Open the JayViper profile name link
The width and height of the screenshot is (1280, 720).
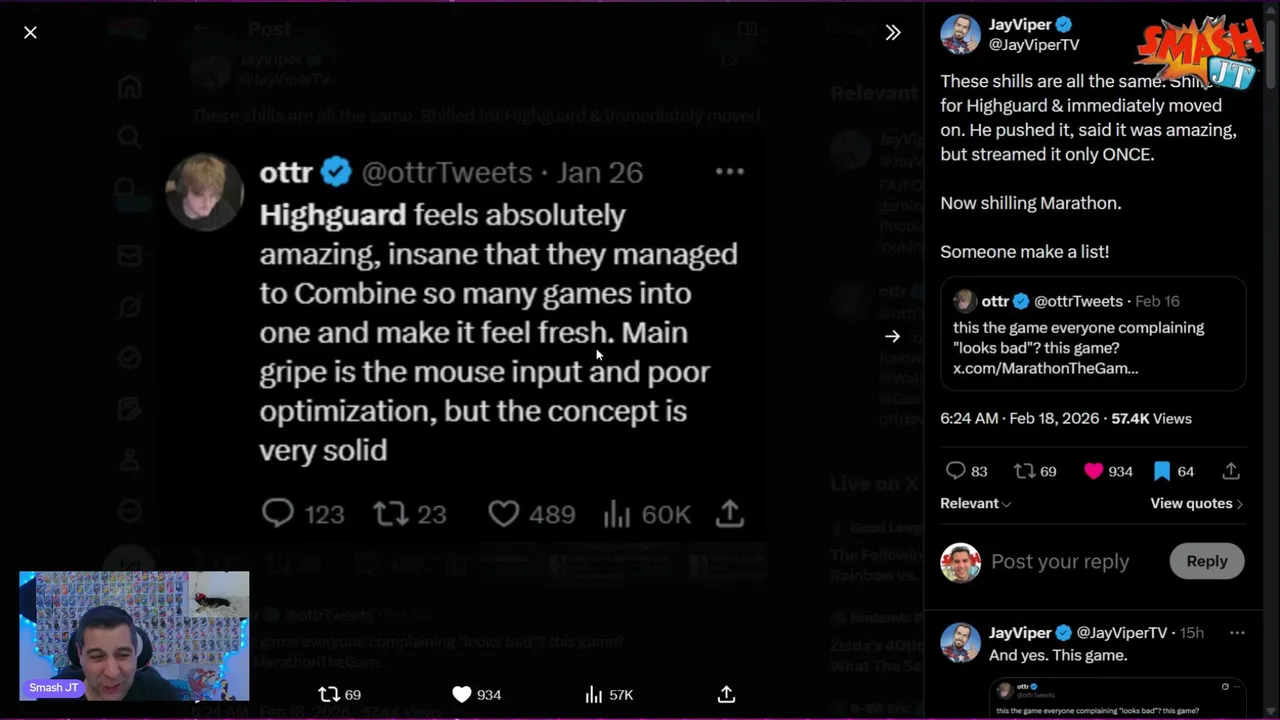(x=1019, y=25)
